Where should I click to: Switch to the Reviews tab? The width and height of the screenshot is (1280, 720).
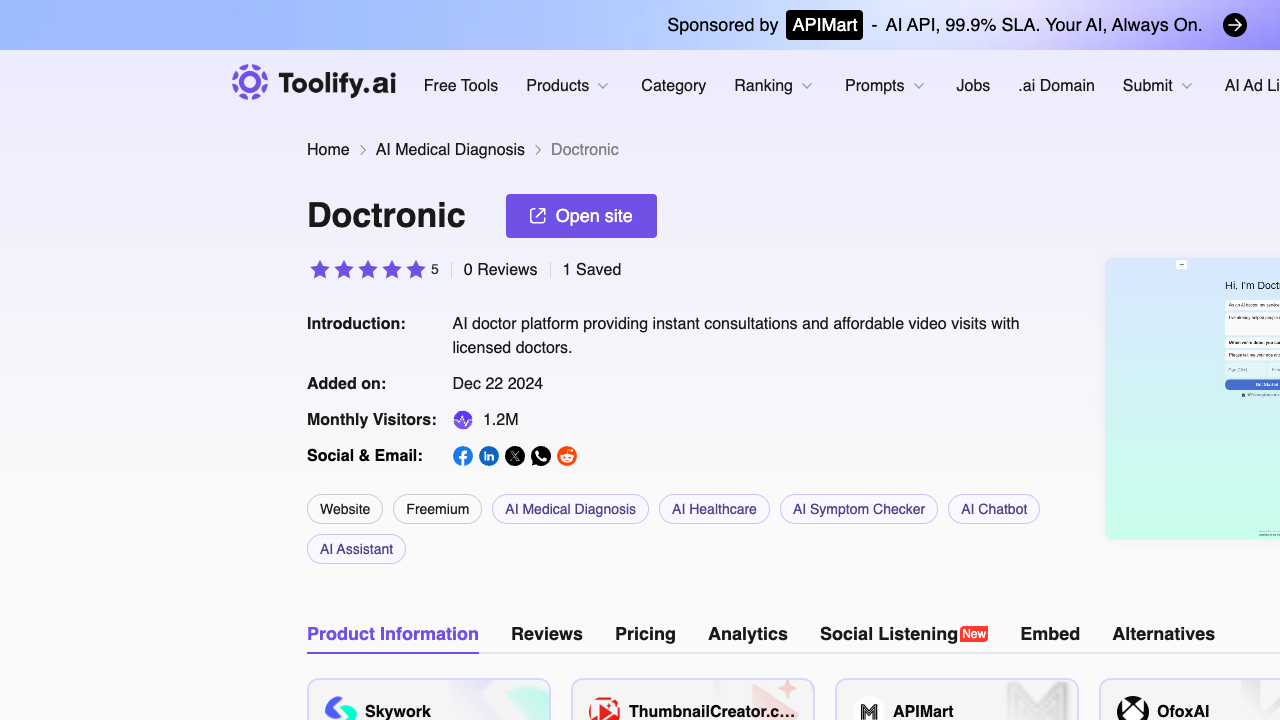[547, 634]
